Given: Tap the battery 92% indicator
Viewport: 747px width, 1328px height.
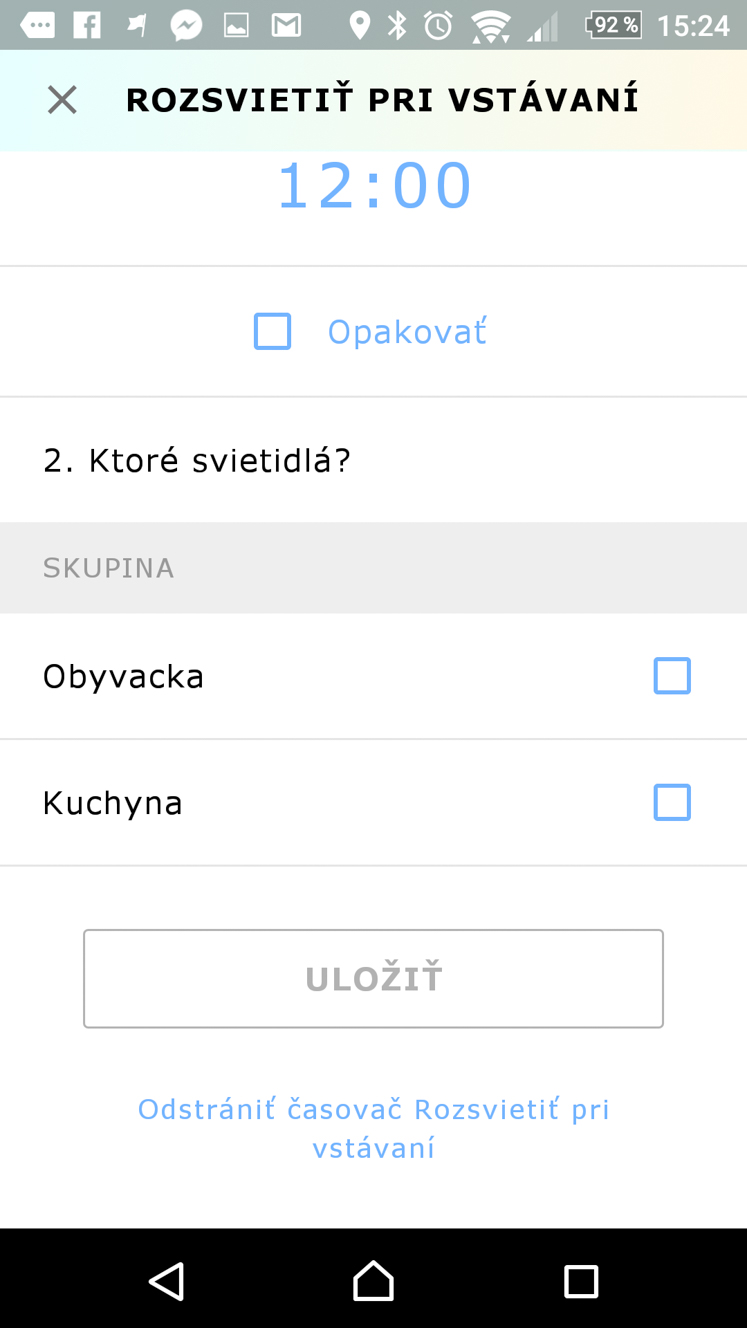Looking at the screenshot, I should [x=613, y=25].
